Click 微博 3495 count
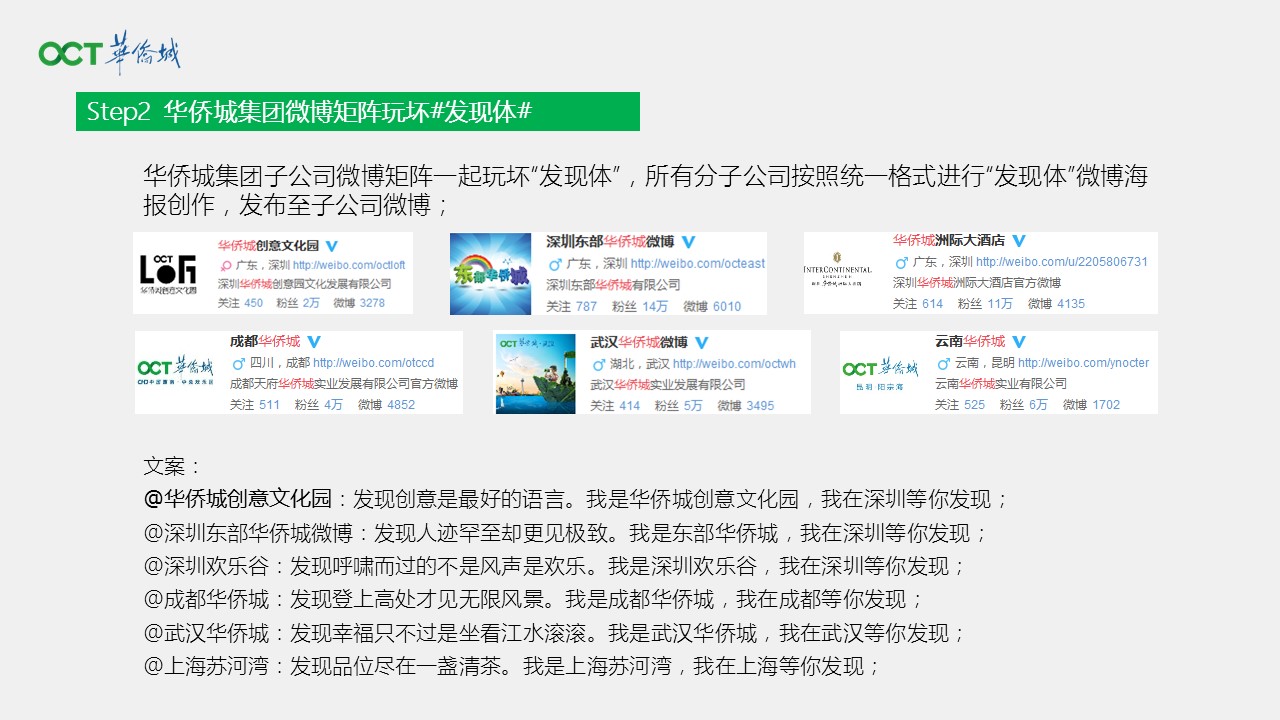1280x720 pixels. (x=746, y=406)
